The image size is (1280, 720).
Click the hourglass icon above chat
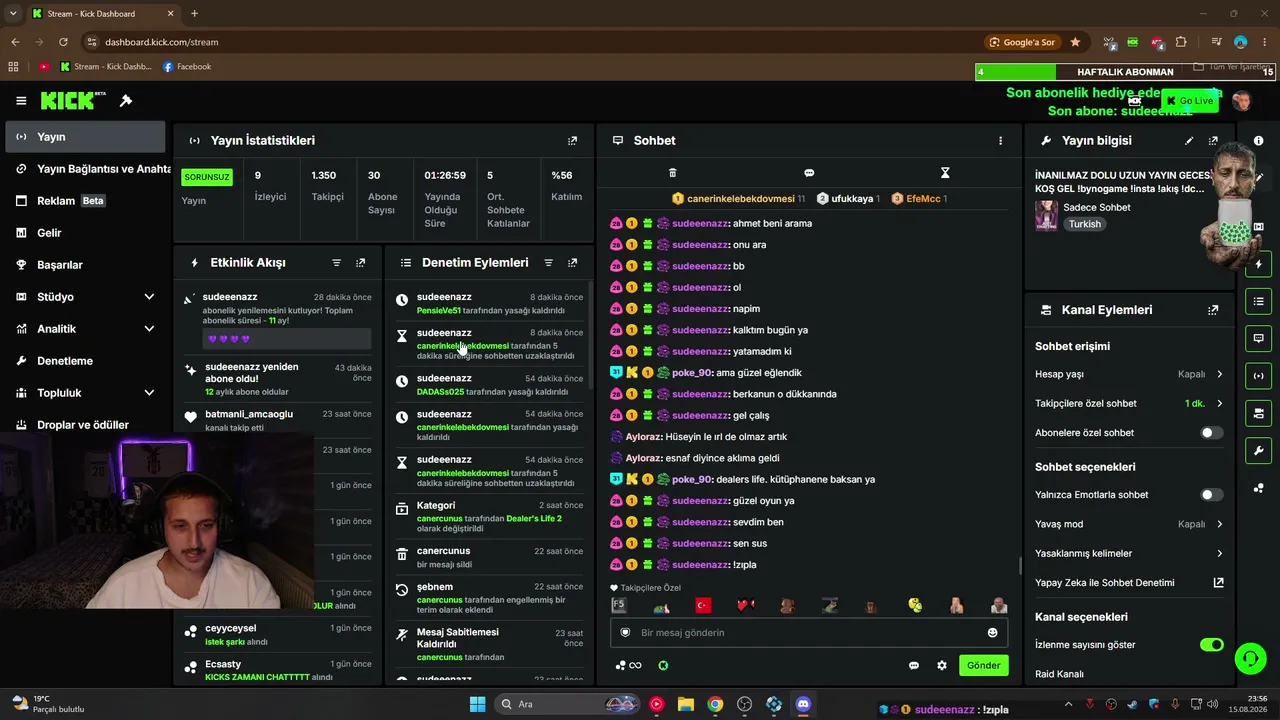coord(945,173)
